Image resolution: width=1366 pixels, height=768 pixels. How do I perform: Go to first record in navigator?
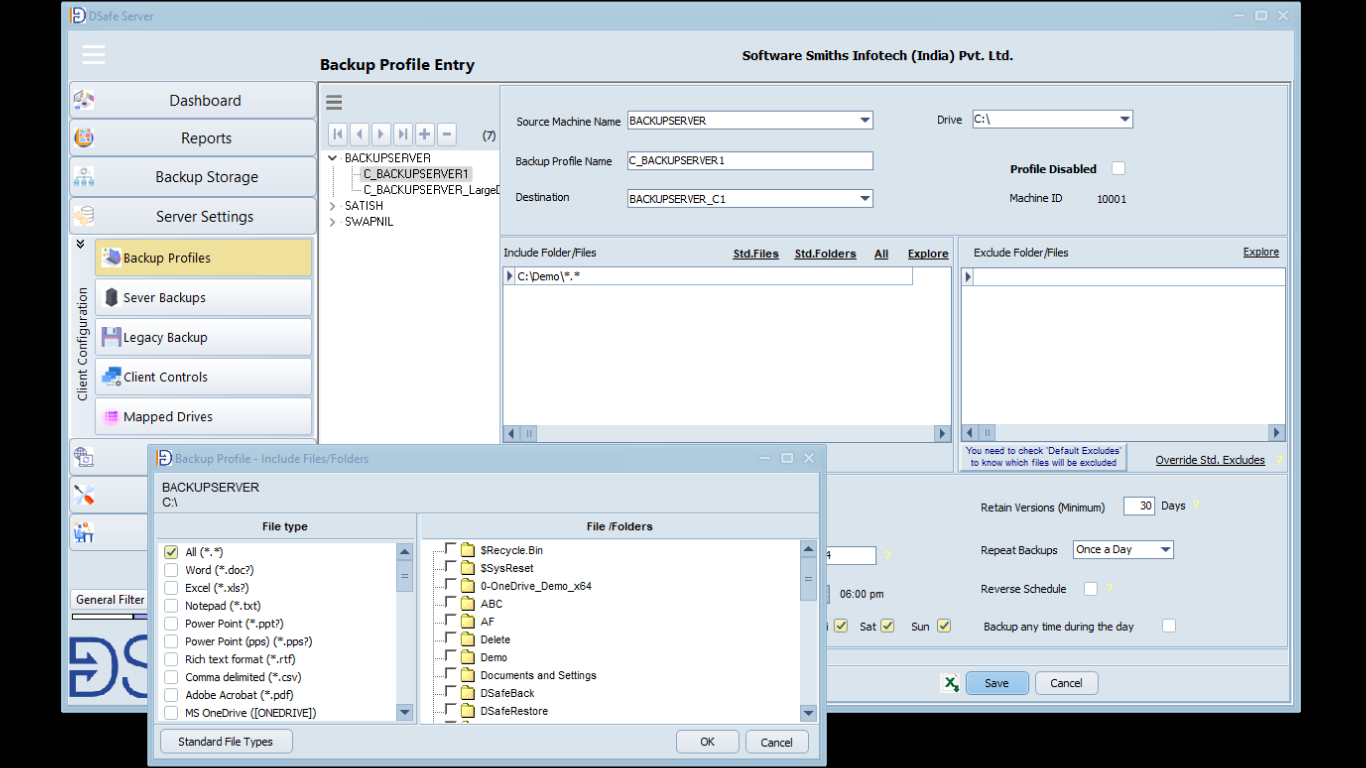point(338,134)
